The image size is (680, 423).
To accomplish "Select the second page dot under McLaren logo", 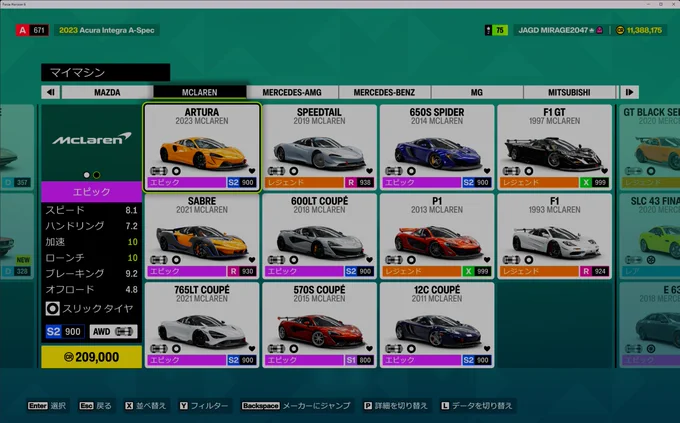I will (96, 175).
